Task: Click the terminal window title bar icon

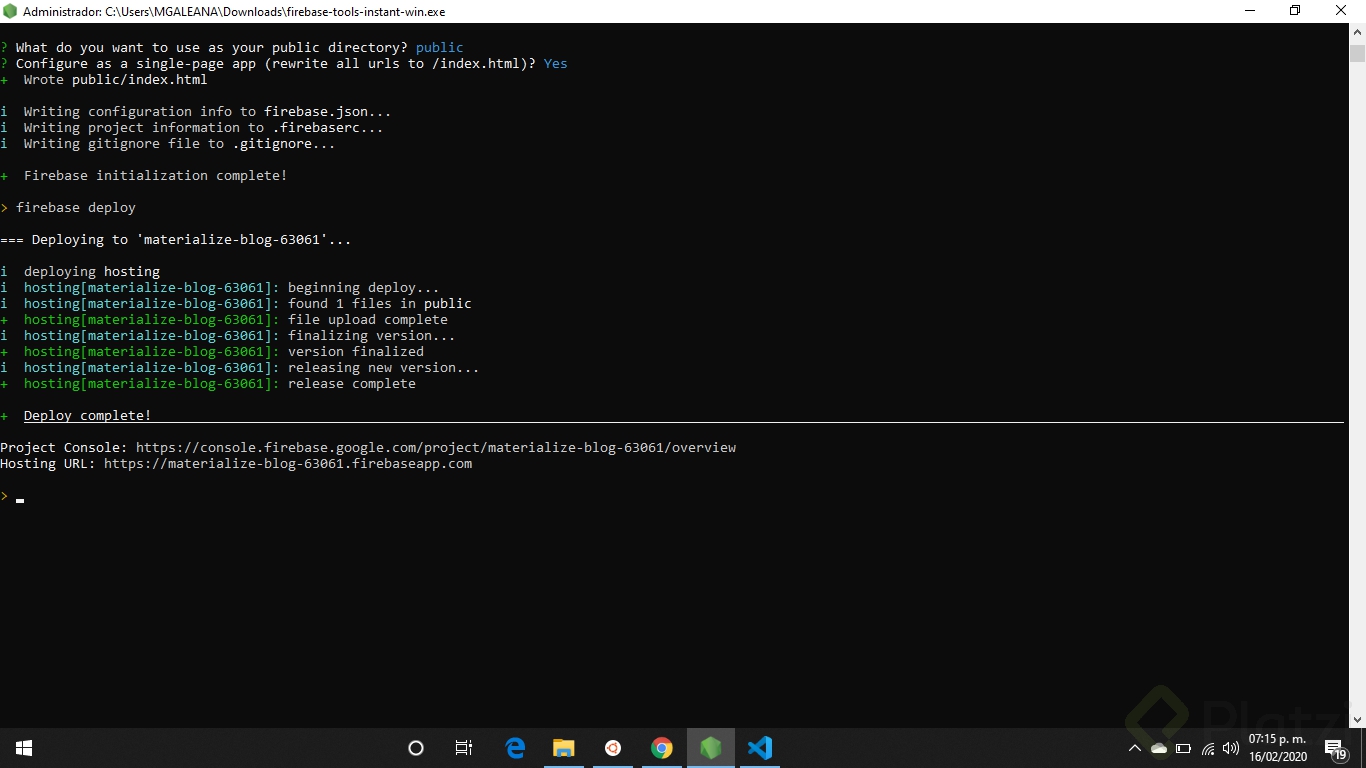Action: [x=11, y=11]
